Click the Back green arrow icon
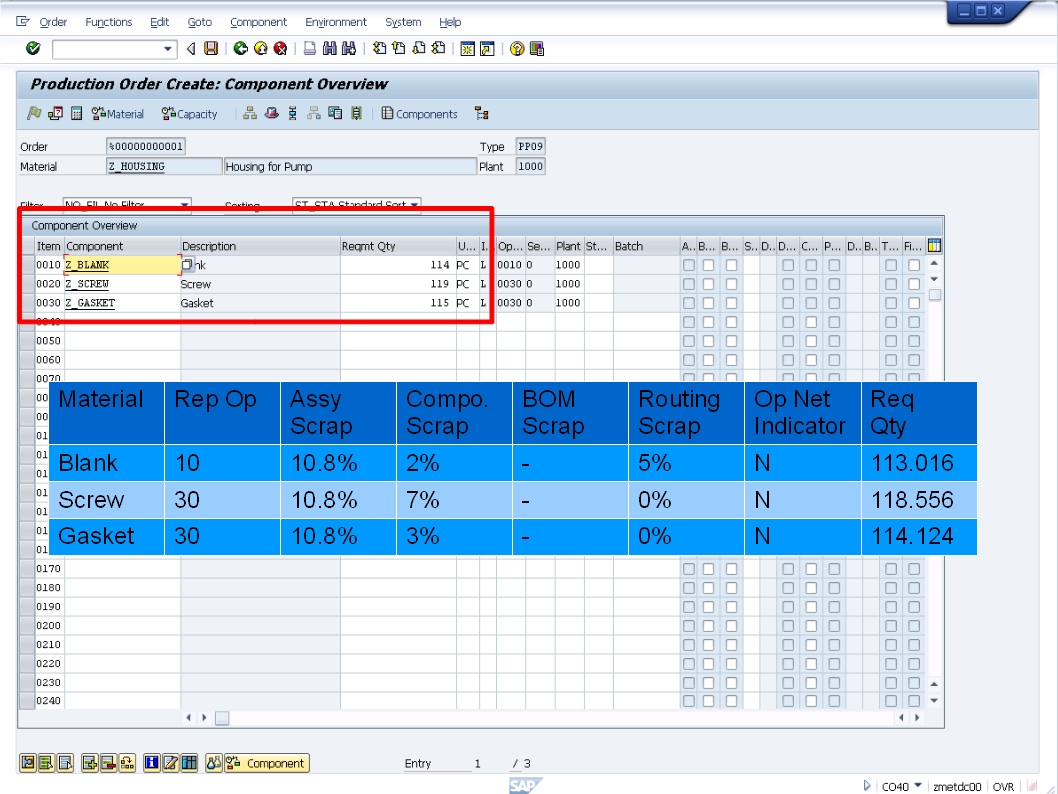The image size is (1058, 794). point(241,48)
